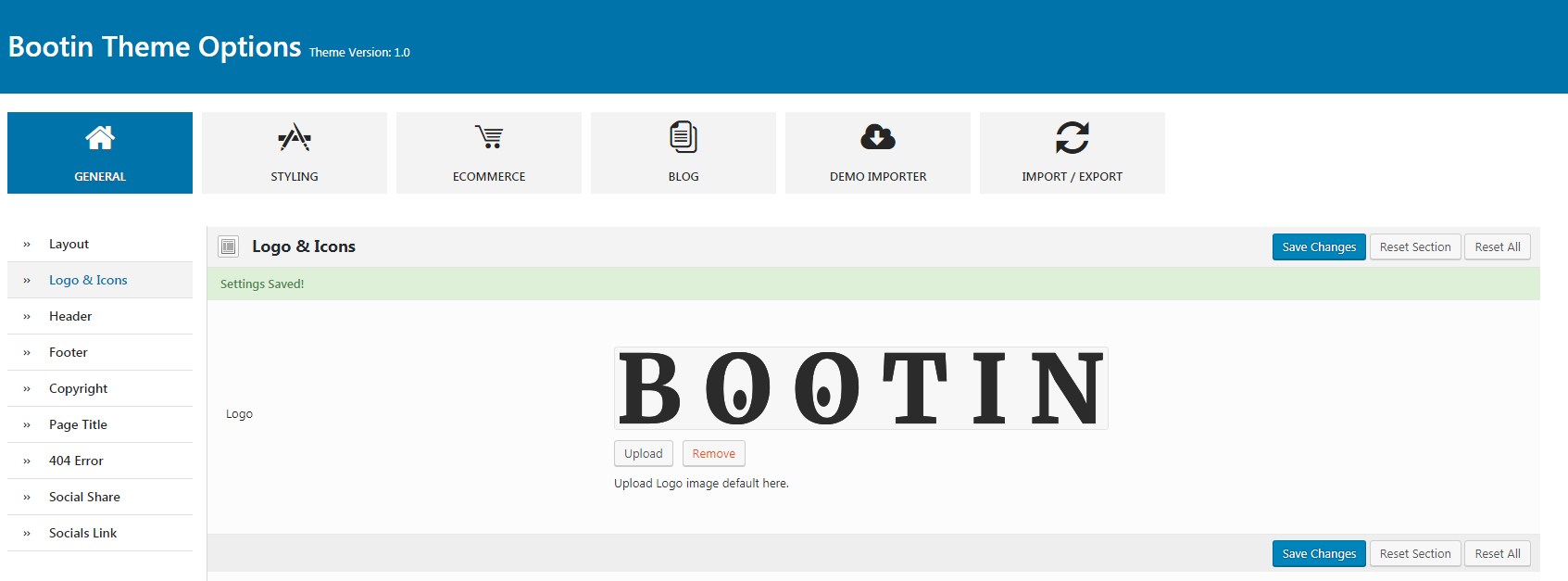Click the BOOTIN logo preview image

coord(861,388)
